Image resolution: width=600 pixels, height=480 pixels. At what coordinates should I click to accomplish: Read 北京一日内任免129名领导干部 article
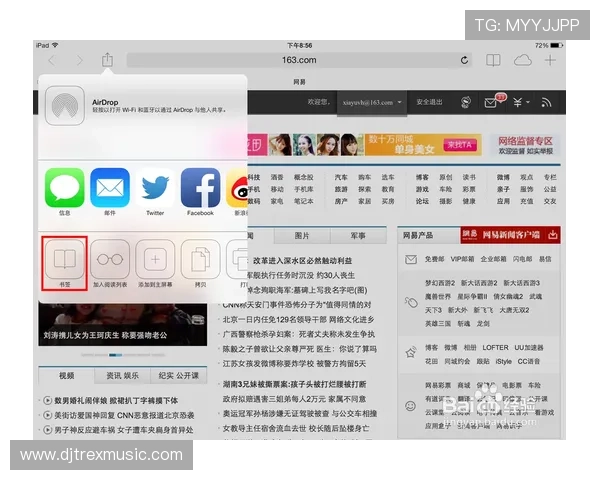tap(298, 320)
